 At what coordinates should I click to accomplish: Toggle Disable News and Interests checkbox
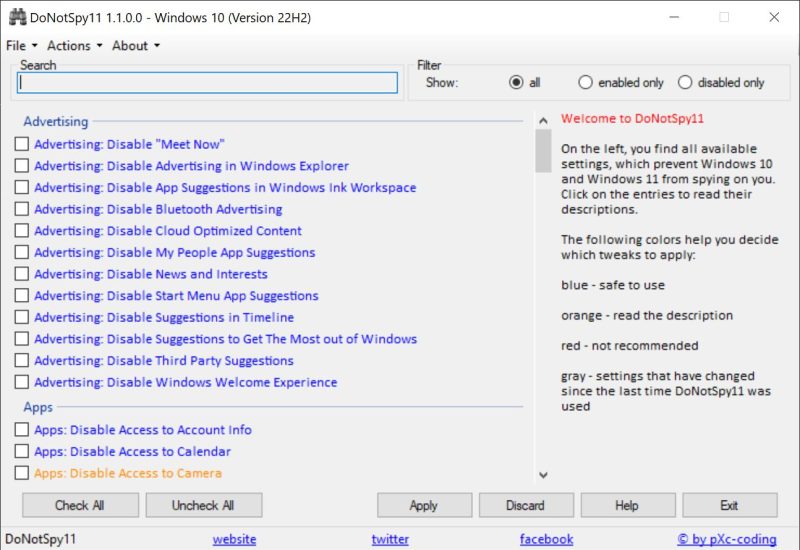[22, 274]
